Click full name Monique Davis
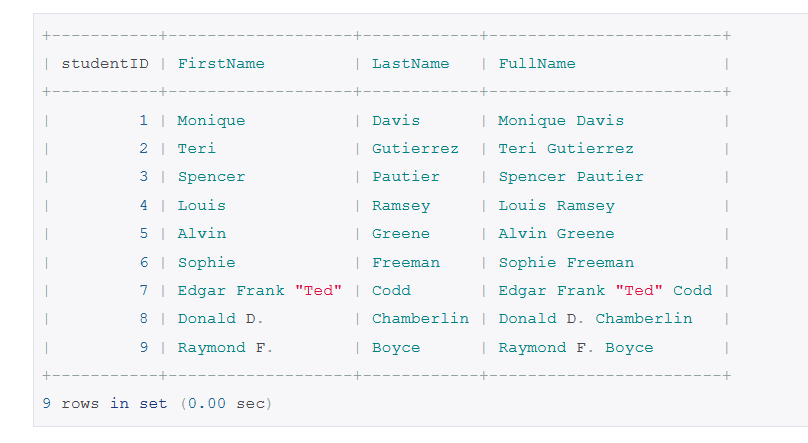 [561, 121]
